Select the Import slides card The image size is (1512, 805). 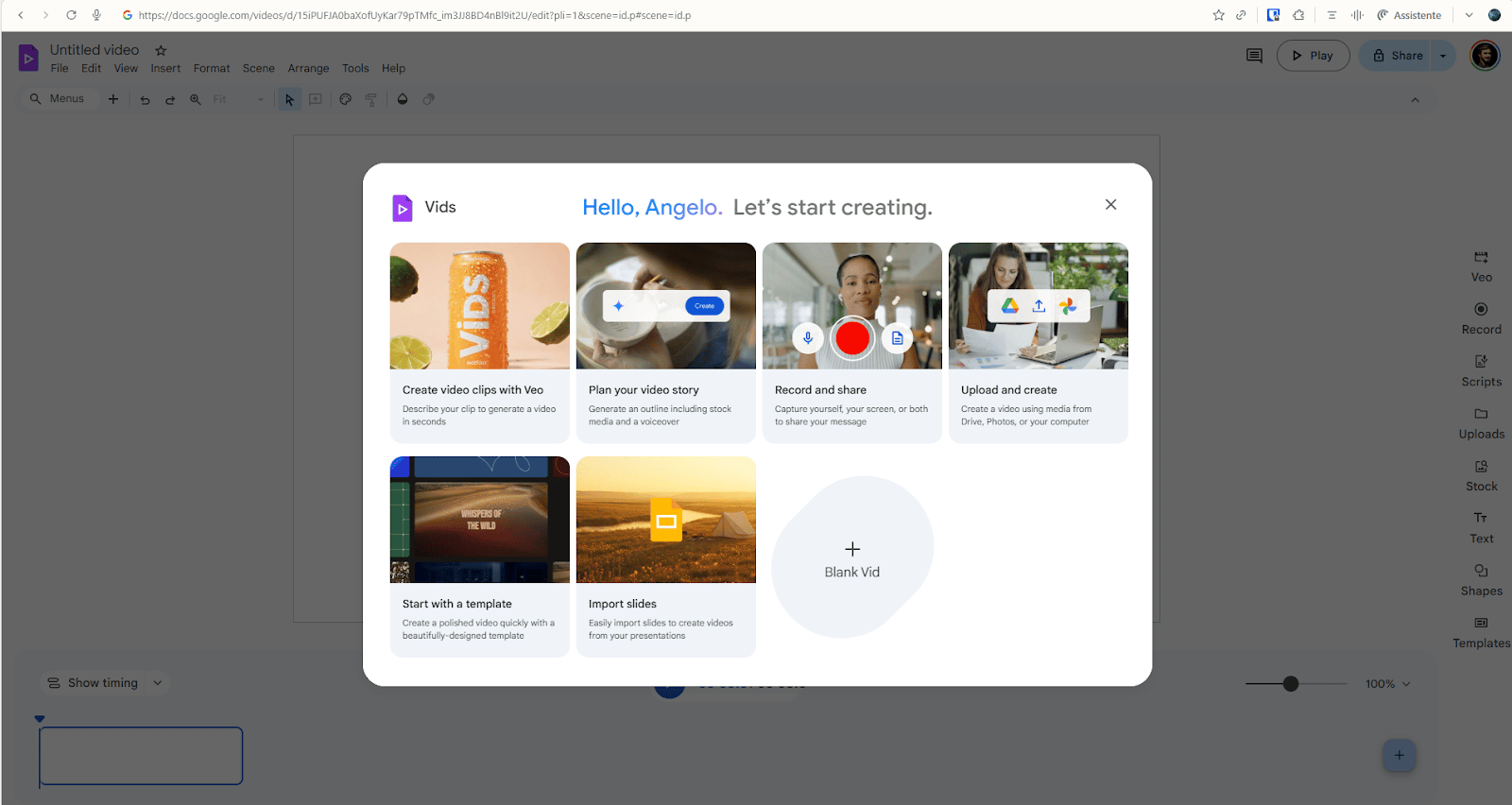click(666, 557)
